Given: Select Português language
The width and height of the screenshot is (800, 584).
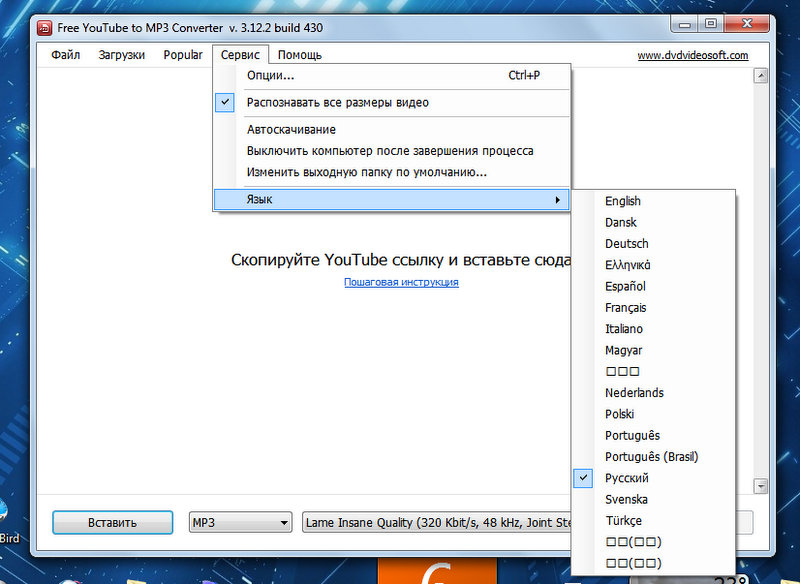Looking at the screenshot, I should coord(654,436).
